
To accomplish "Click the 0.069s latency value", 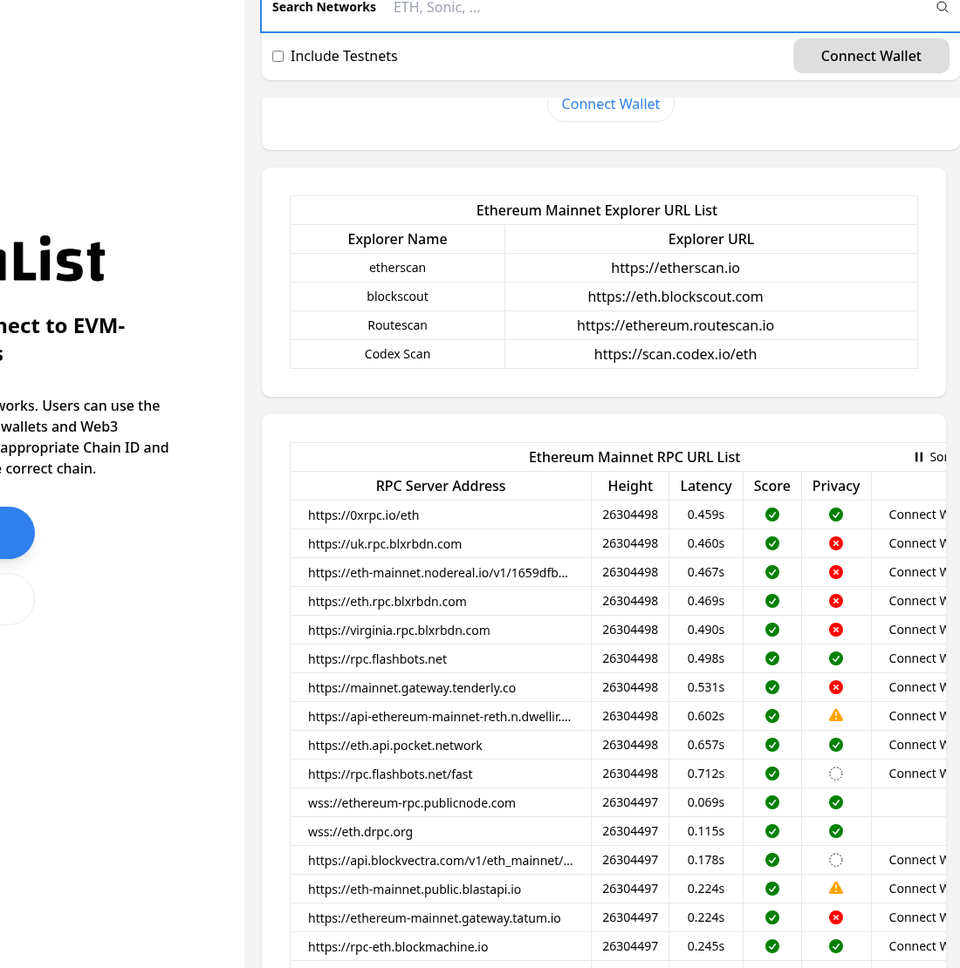I will tap(706, 803).
